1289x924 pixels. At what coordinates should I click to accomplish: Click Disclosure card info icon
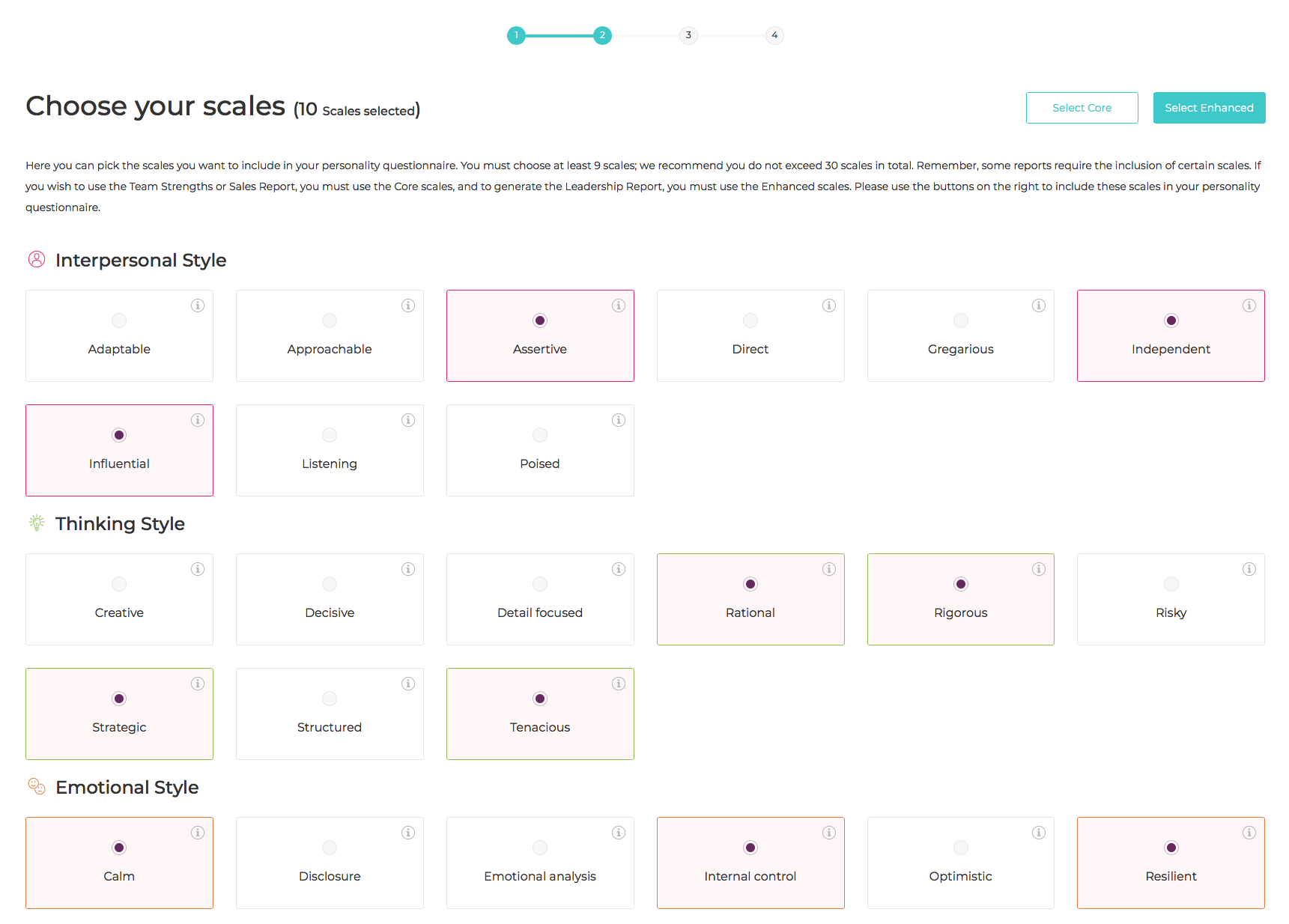coord(408,833)
